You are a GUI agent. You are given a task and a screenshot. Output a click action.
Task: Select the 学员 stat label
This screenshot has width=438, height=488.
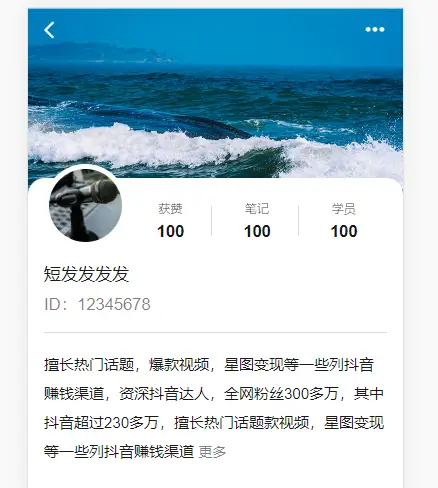(x=344, y=209)
